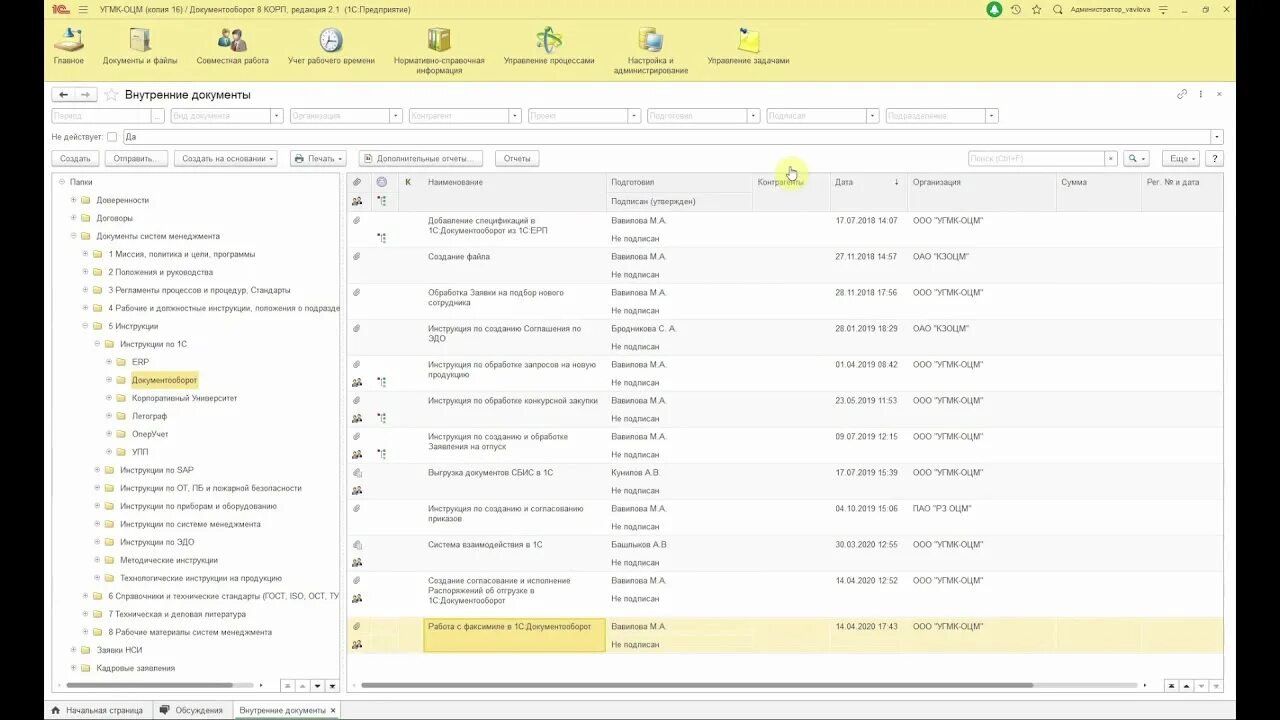Click the Создать button
The image size is (1280, 720).
click(75, 159)
